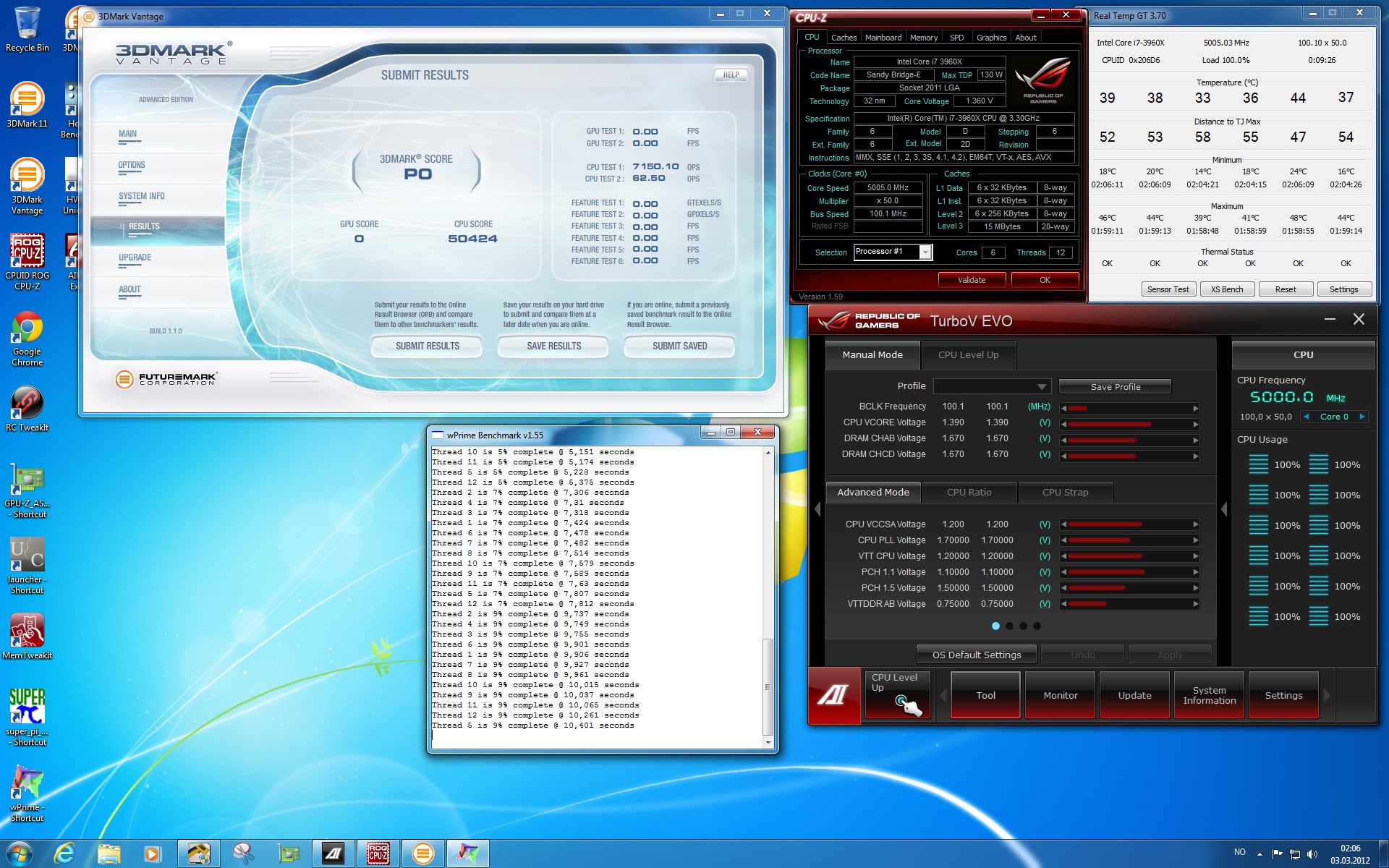Switch to the CPU Strap tab
This screenshot has height=868, width=1389.
(x=1065, y=493)
